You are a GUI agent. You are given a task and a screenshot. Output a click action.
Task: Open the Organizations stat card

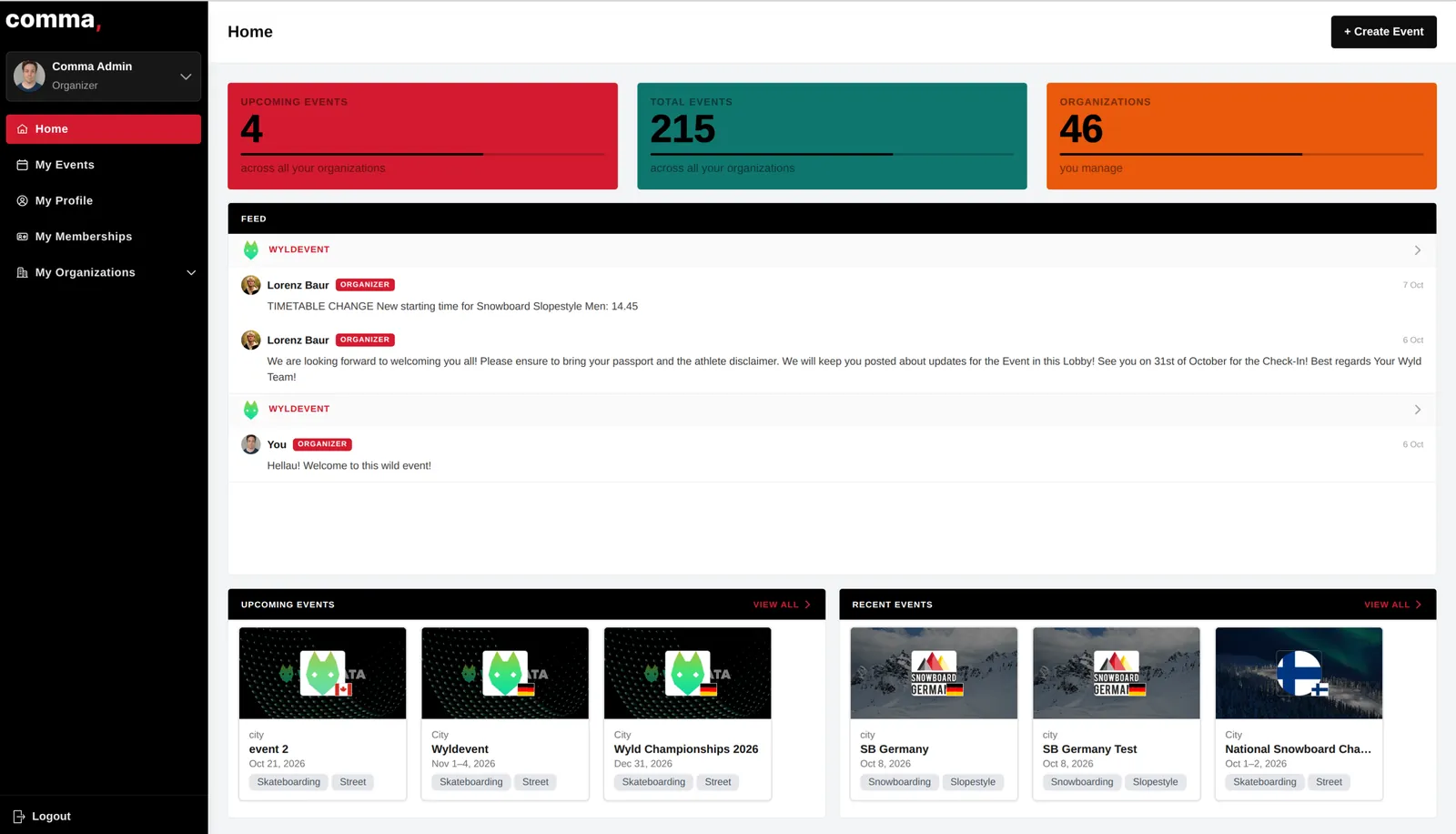[x=1241, y=137]
